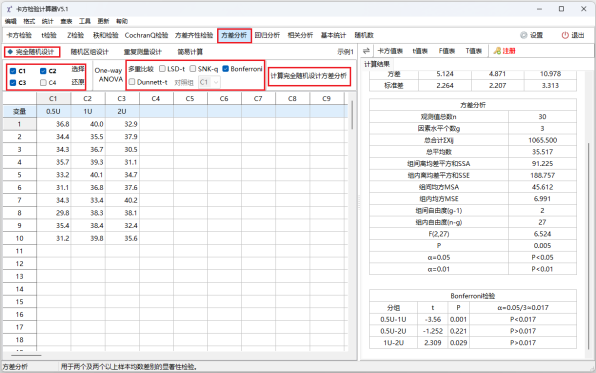Enable the SNK-q comparison checkbox
Screen dimensions: 596x373
(193, 68)
